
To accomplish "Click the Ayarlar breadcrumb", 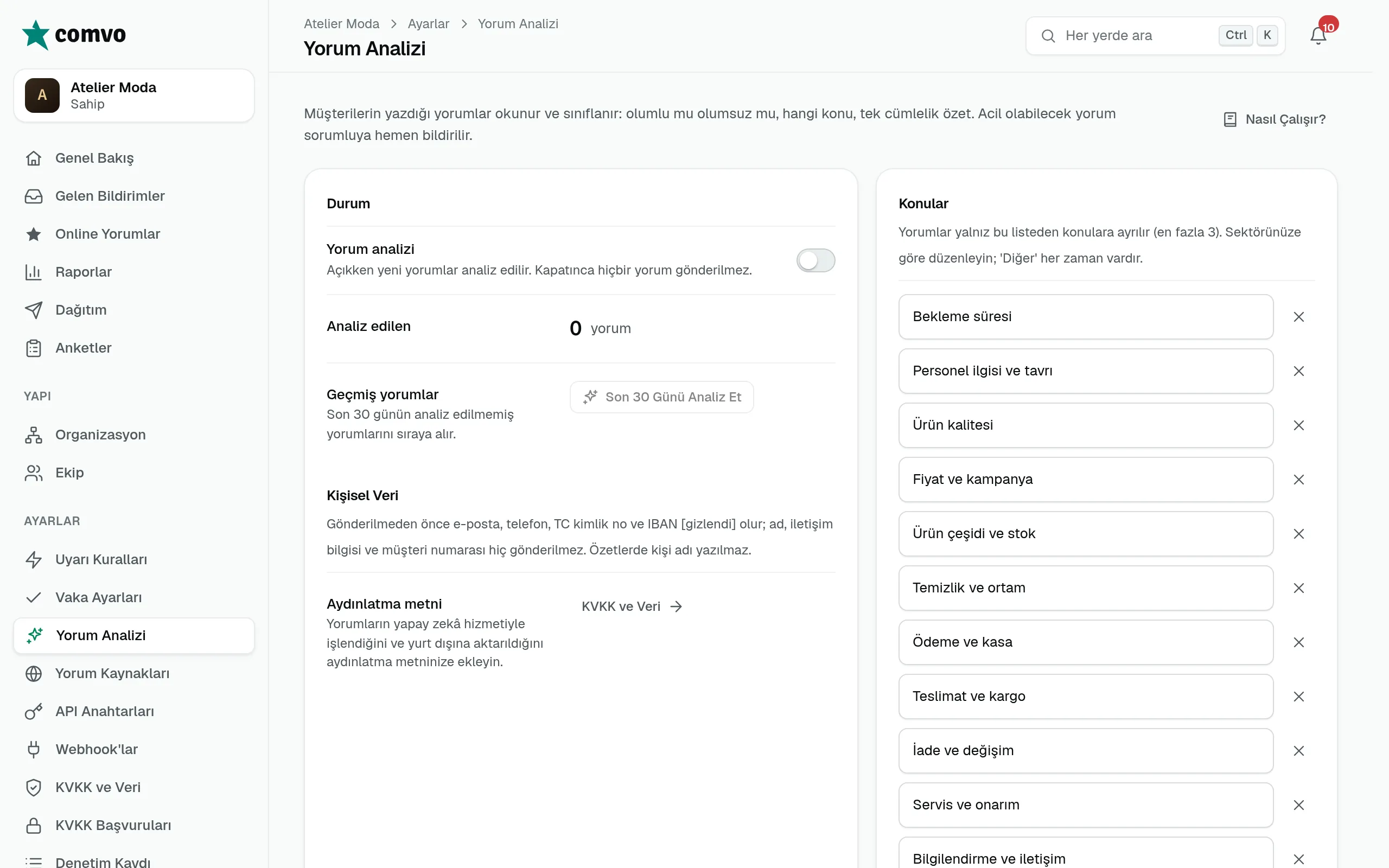I will coord(428,23).
